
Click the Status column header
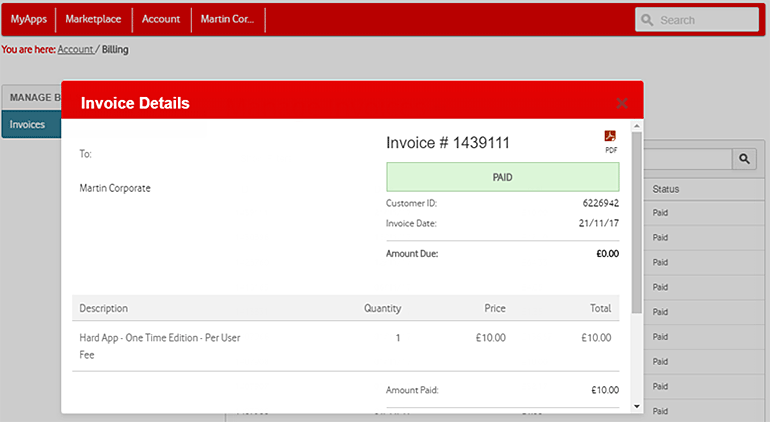666,189
